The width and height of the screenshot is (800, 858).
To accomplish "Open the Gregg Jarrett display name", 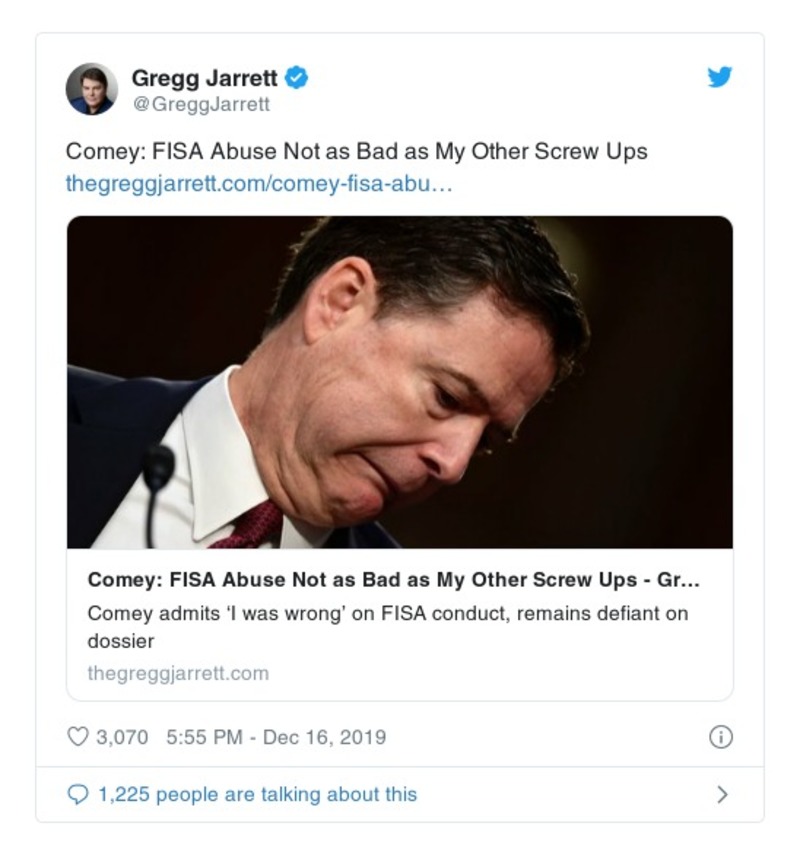I will (x=204, y=78).
